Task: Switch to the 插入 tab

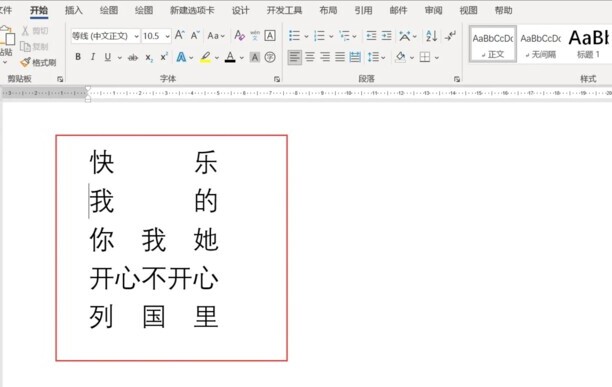Action: tap(73, 10)
